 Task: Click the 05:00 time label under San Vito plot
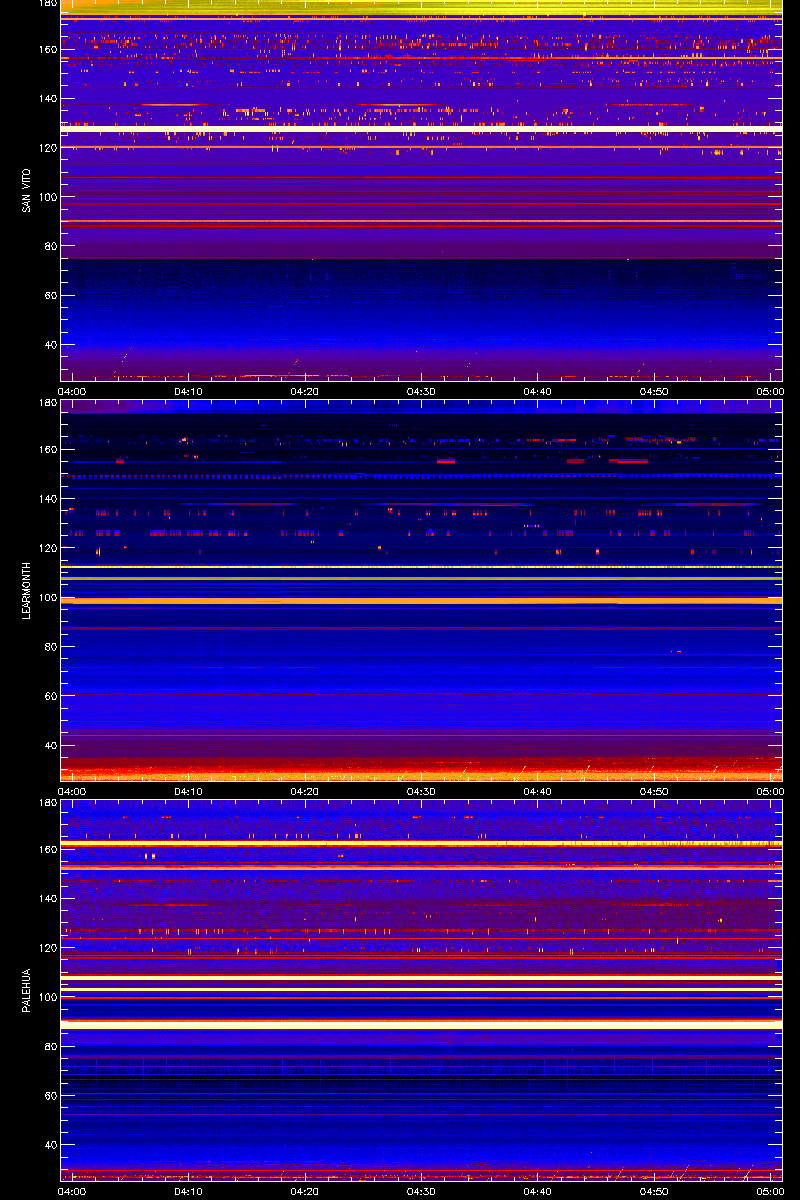(770, 392)
